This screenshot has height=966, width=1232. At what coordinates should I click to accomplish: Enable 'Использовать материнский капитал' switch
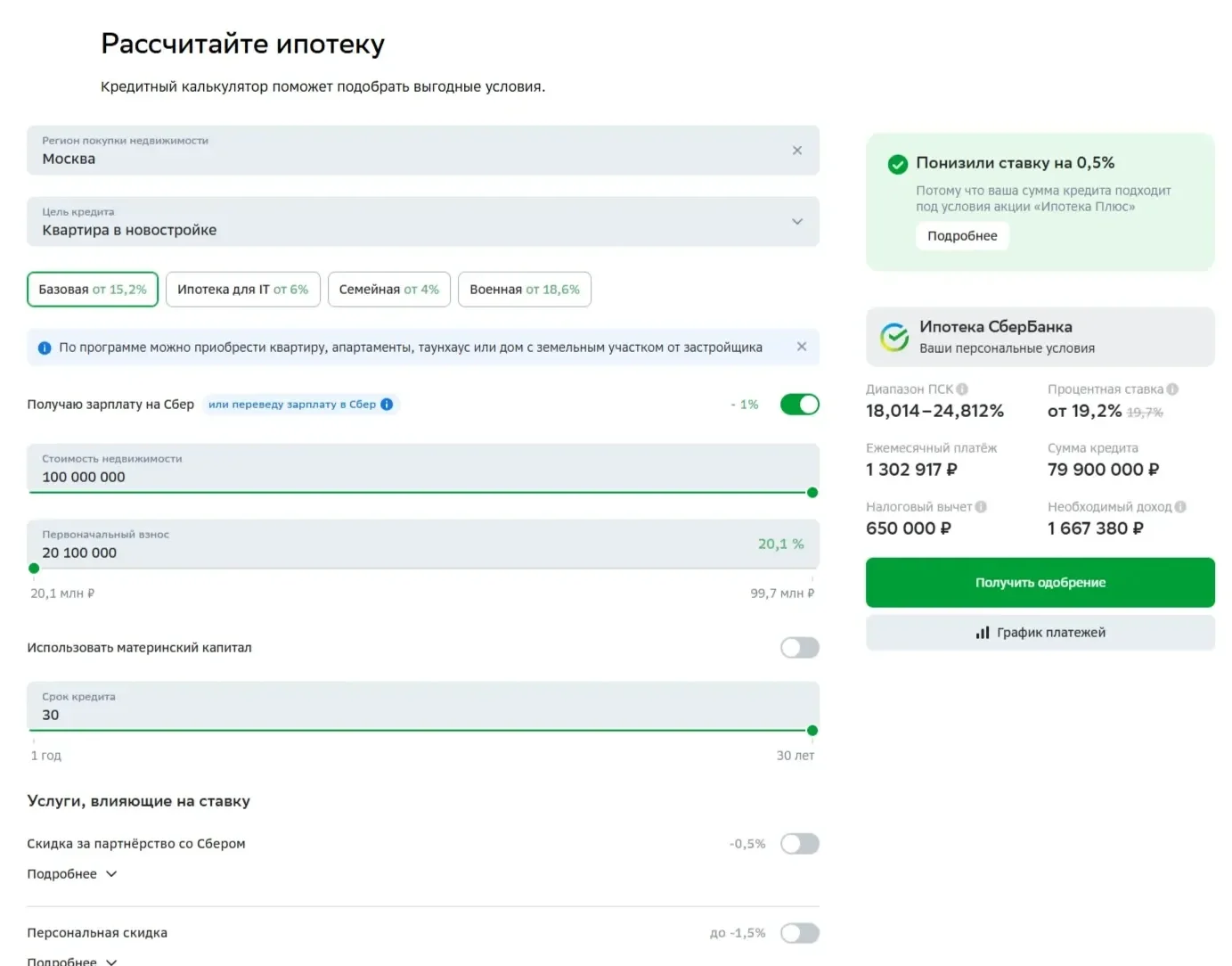tap(799, 648)
